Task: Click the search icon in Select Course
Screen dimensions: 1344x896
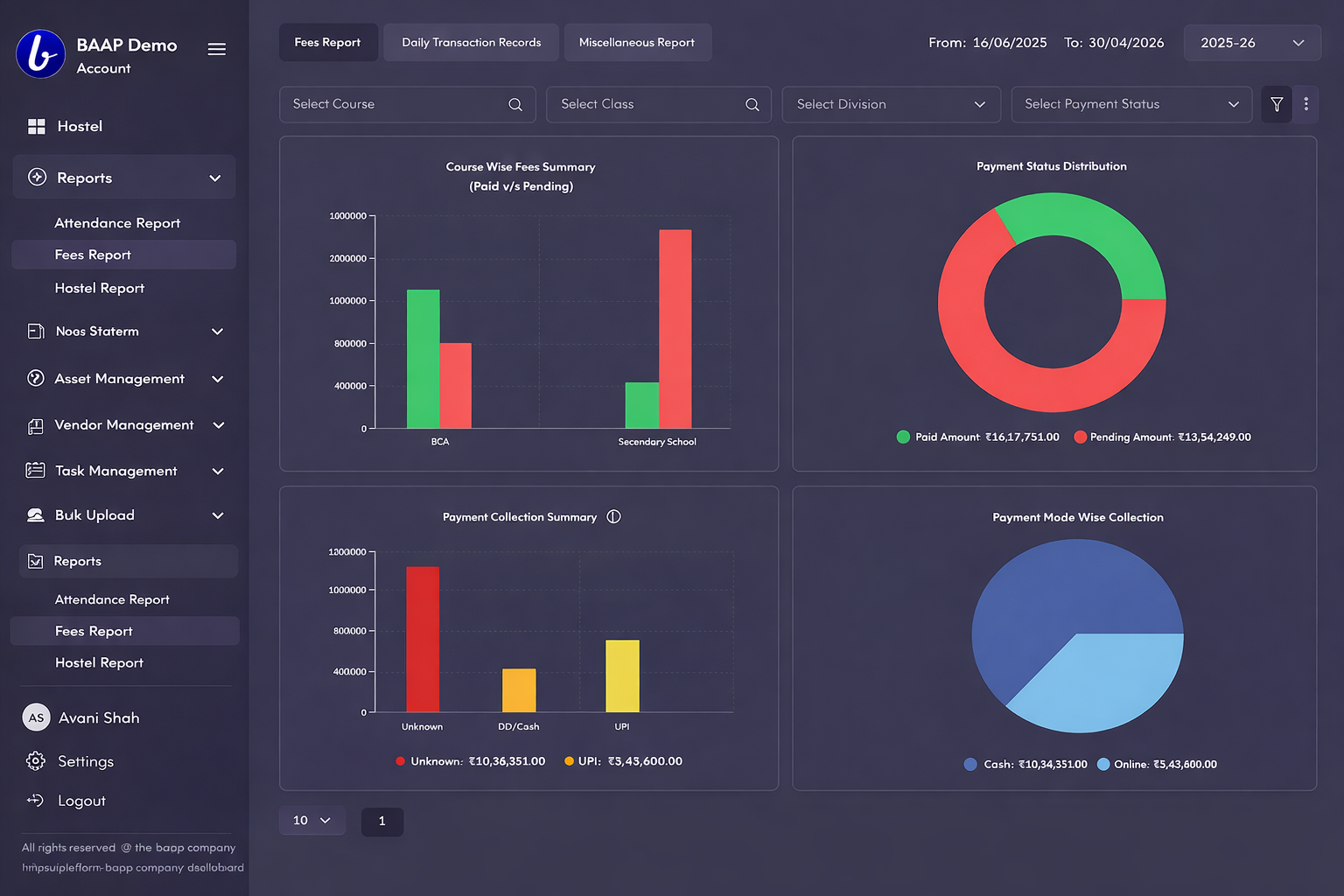Action: pos(515,105)
